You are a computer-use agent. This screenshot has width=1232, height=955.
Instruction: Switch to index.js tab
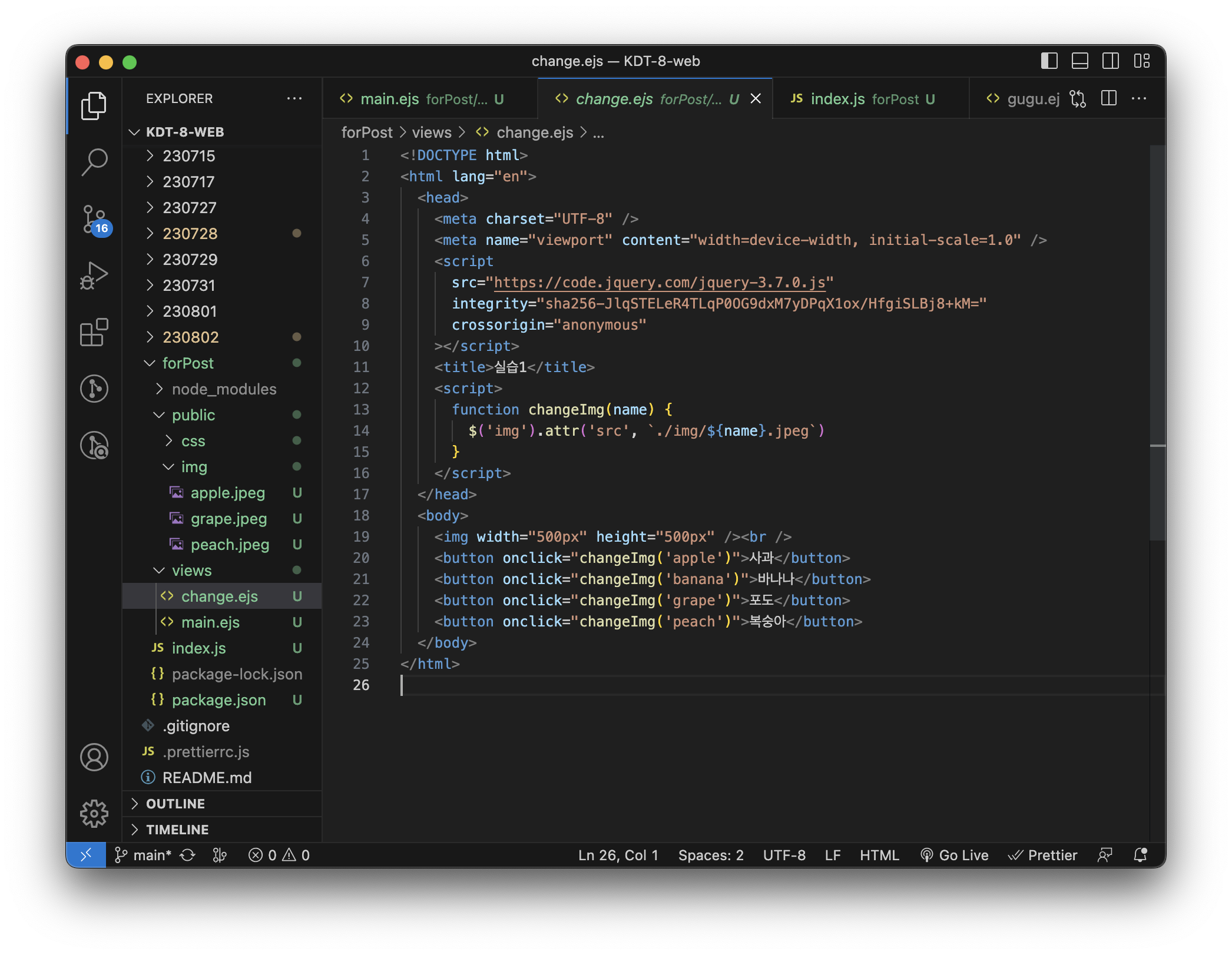[x=870, y=99]
